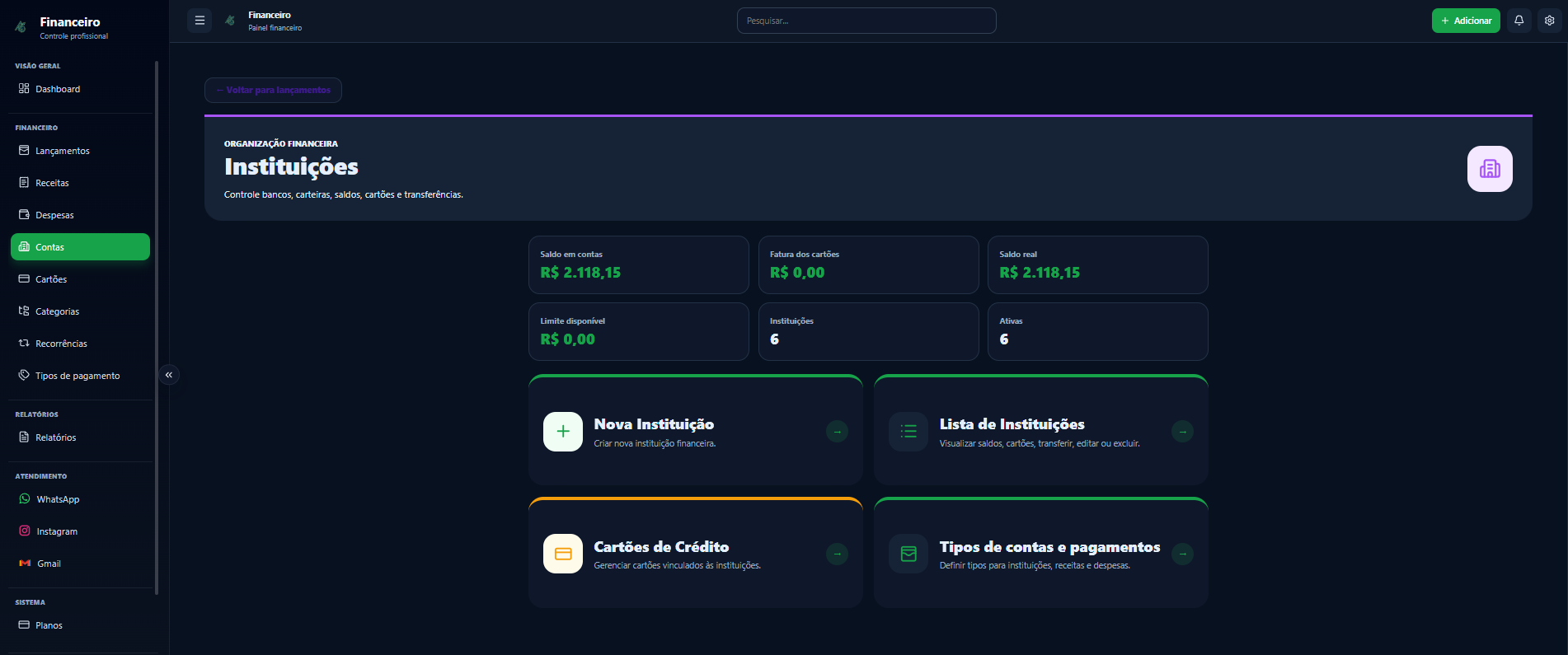Viewport: 1568px width, 655px height.
Task: Open Despesas in the sidebar
Action: click(80, 215)
